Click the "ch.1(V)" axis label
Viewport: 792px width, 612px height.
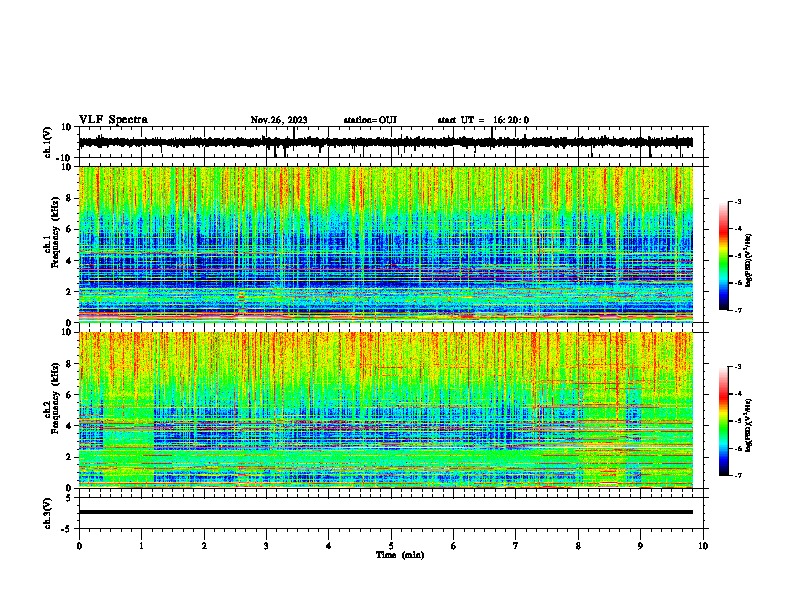coord(48,142)
